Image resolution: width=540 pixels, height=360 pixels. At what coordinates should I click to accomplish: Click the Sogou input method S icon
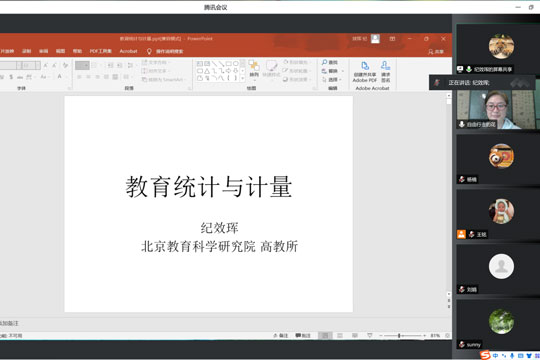coord(485,355)
